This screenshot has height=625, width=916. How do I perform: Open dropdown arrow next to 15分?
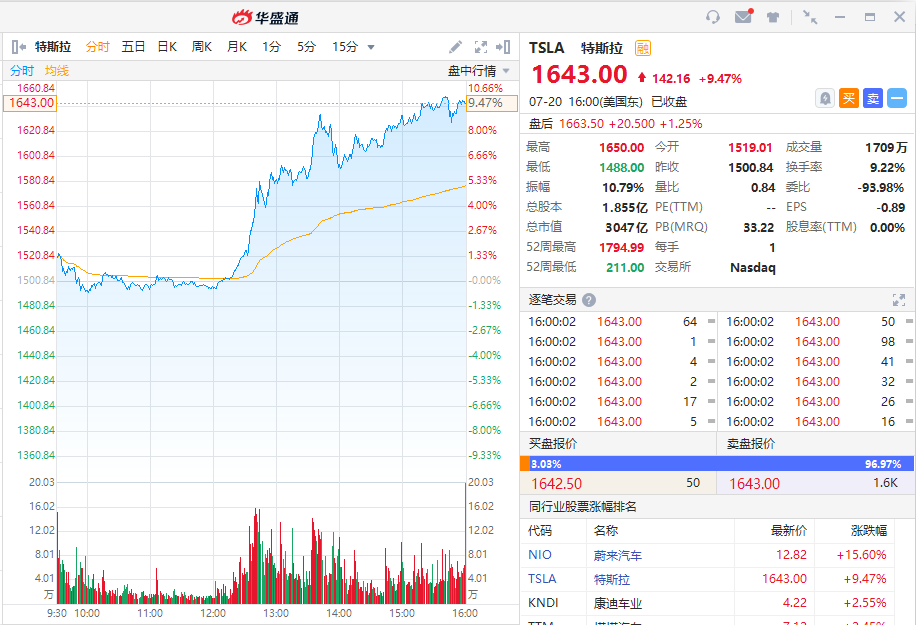[370, 47]
